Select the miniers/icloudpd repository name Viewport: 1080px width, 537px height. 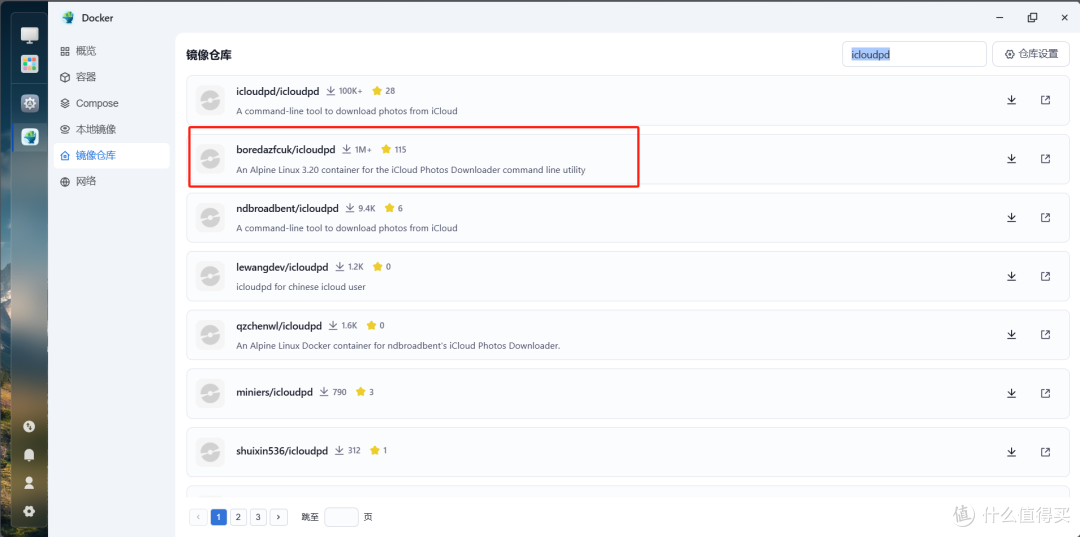274,392
